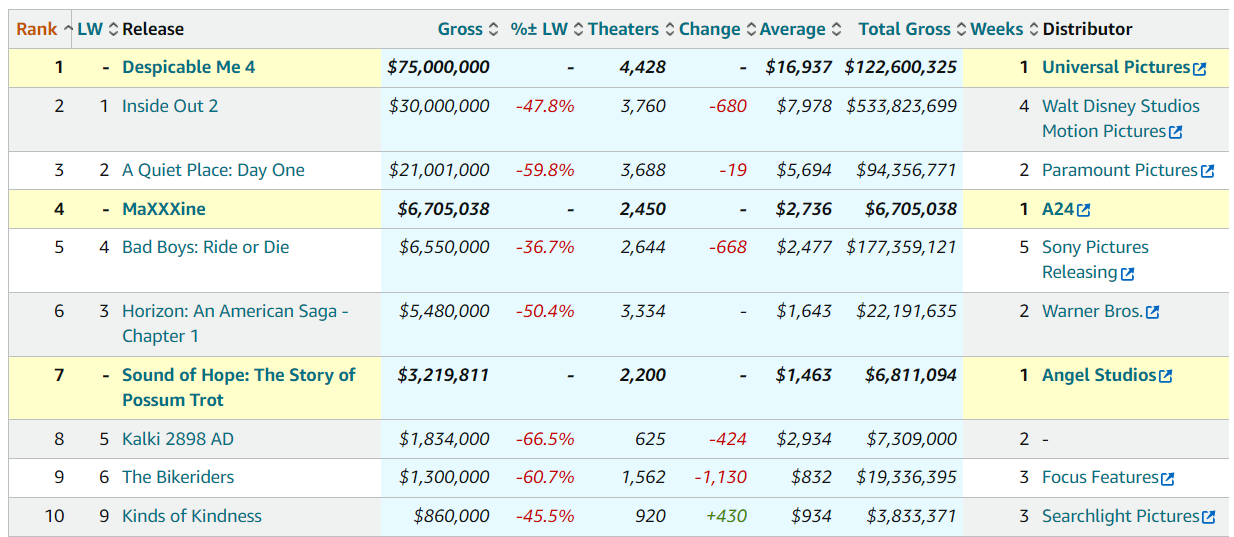Click external link icon beside A24
1234x537 pixels.
[x=1084, y=210]
